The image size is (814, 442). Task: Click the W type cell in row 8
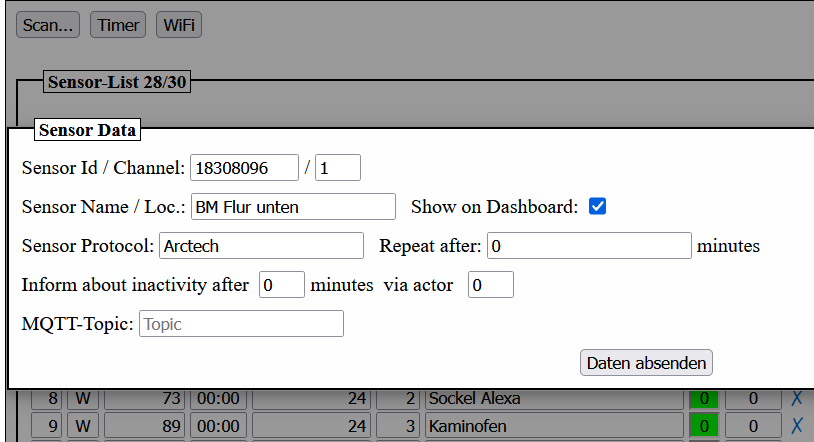[83, 399]
